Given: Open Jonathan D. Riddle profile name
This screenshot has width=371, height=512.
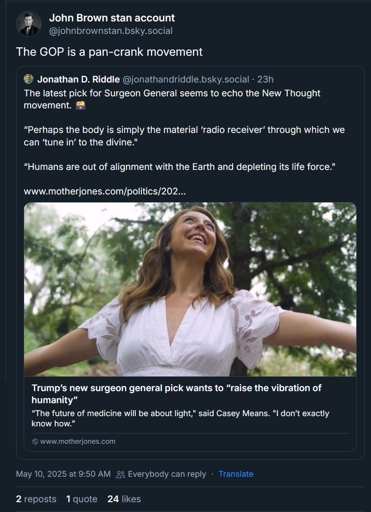Looking at the screenshot, I should (x=78, y=79).
